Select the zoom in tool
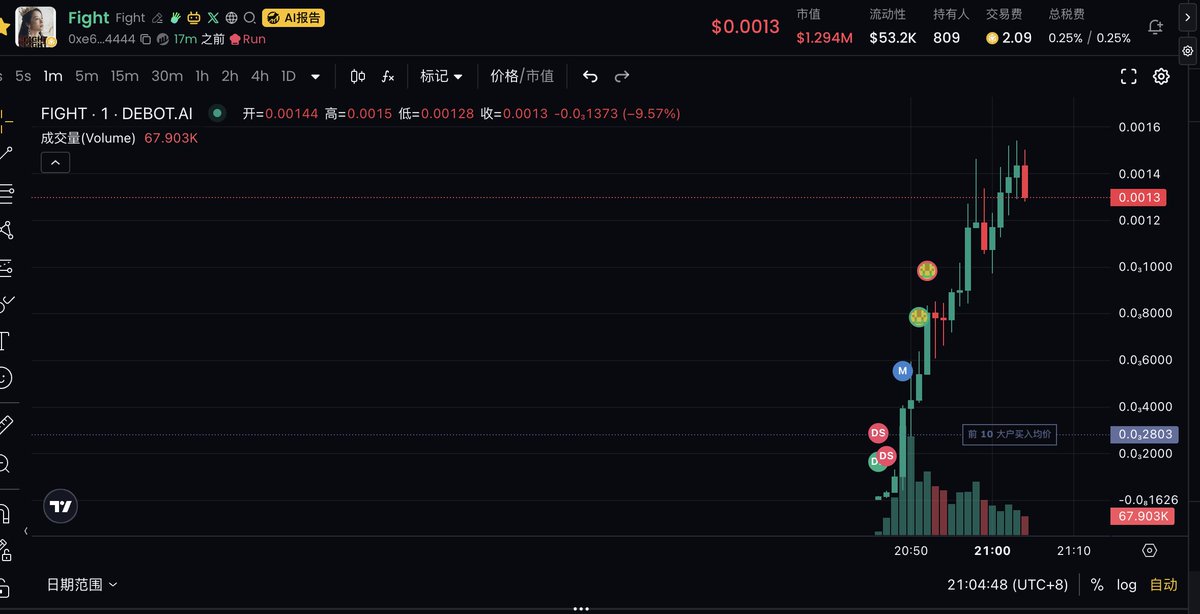The width and height of the screenshot is (1200, 614). (x=5, y=463)
